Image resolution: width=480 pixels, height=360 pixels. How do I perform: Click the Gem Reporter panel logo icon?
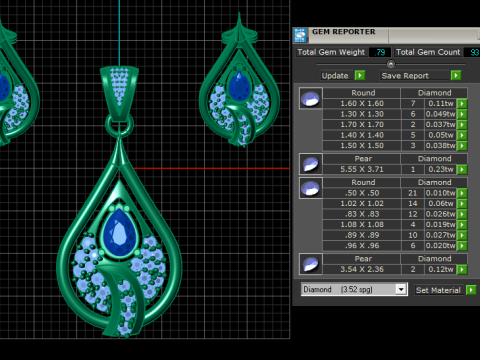(x=300, y=35)
